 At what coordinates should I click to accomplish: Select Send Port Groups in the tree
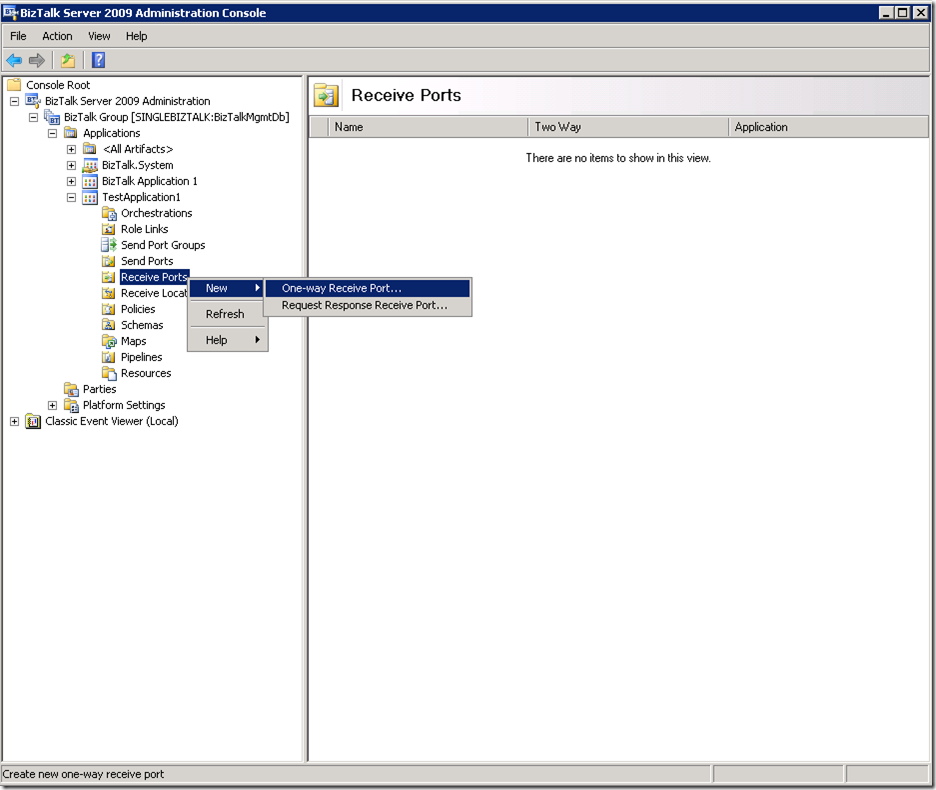click(163, 245)
